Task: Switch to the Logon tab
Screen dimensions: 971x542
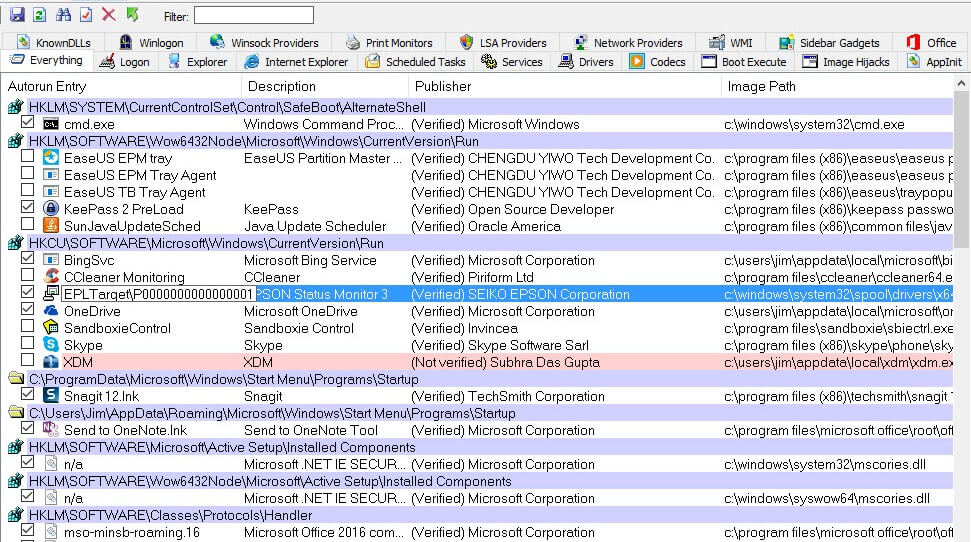Action: click(x=124, y=62)
